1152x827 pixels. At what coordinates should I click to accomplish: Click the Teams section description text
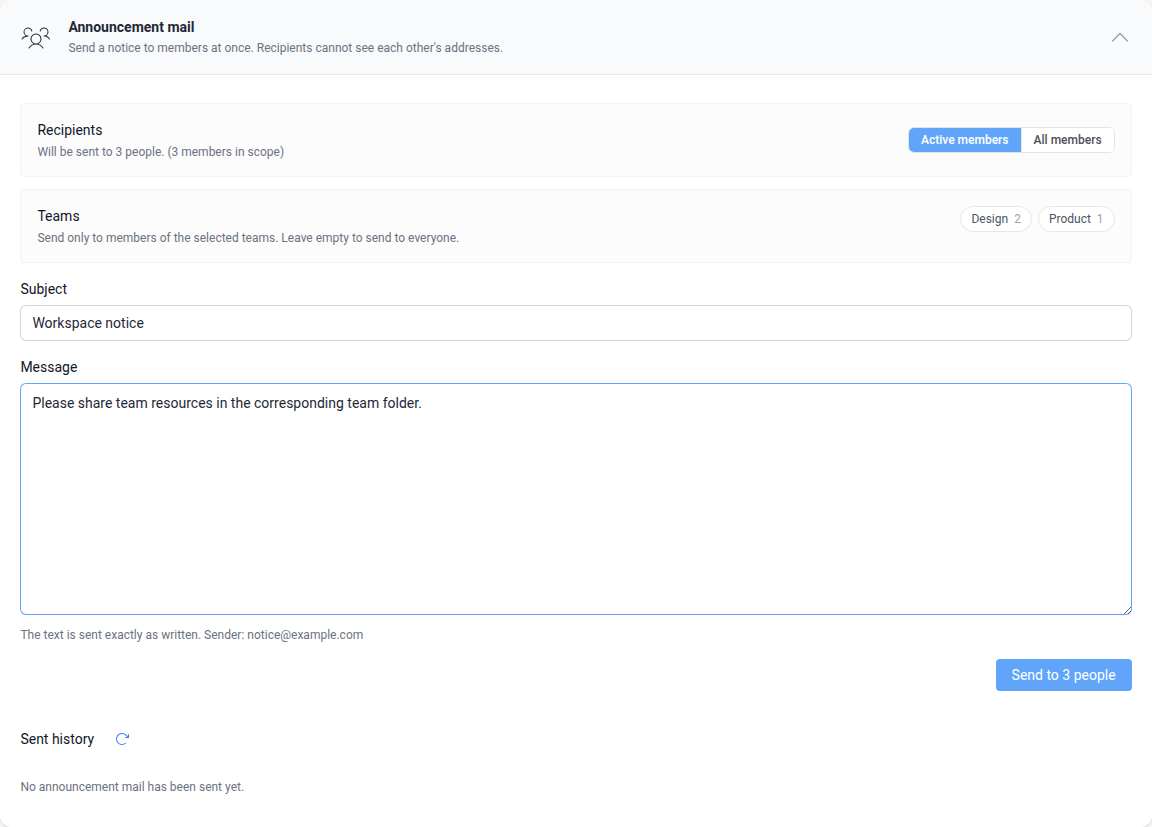(x=248, y=238)
